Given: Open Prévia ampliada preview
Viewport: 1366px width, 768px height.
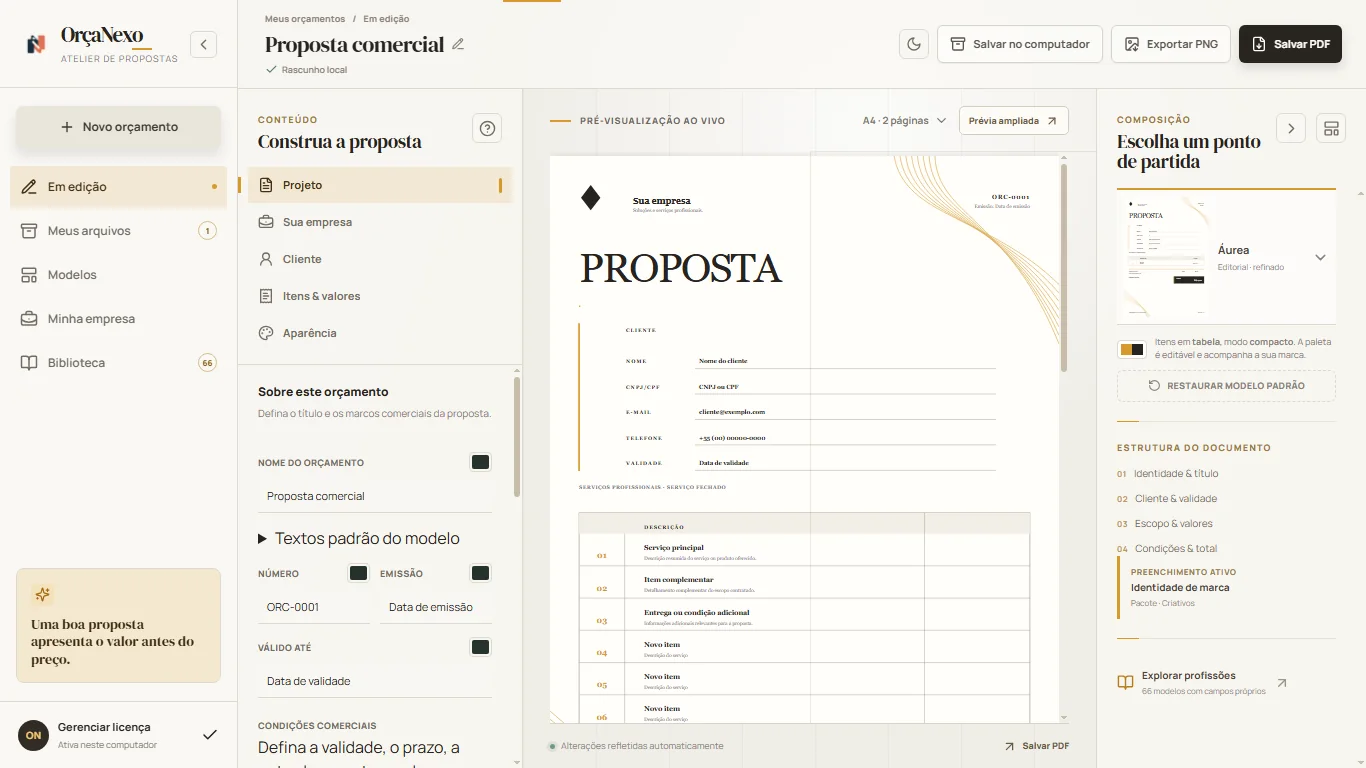Looking at the screenshot, I should [1013, 121].
